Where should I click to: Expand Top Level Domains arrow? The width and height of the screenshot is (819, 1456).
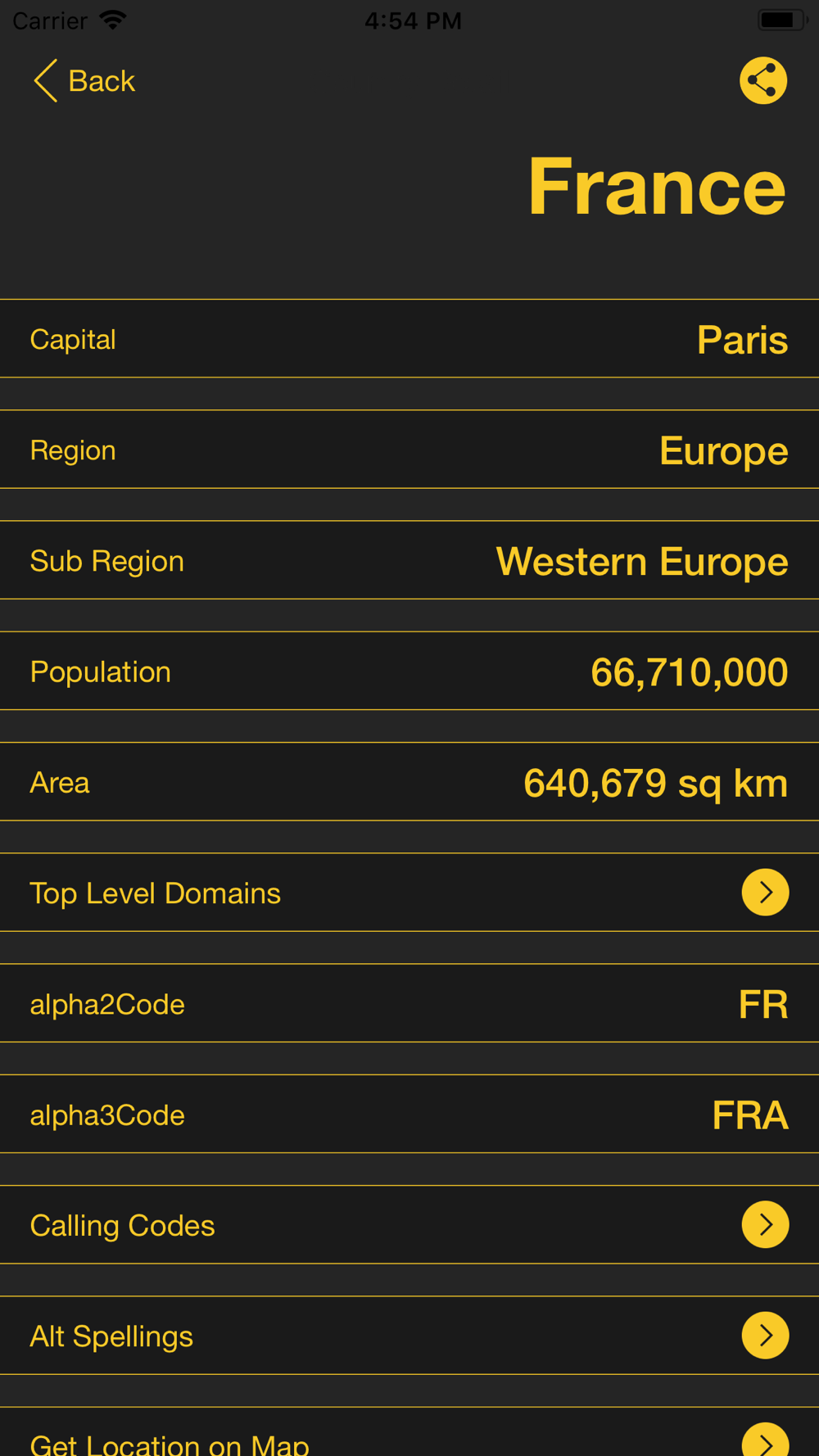[765, 892]
